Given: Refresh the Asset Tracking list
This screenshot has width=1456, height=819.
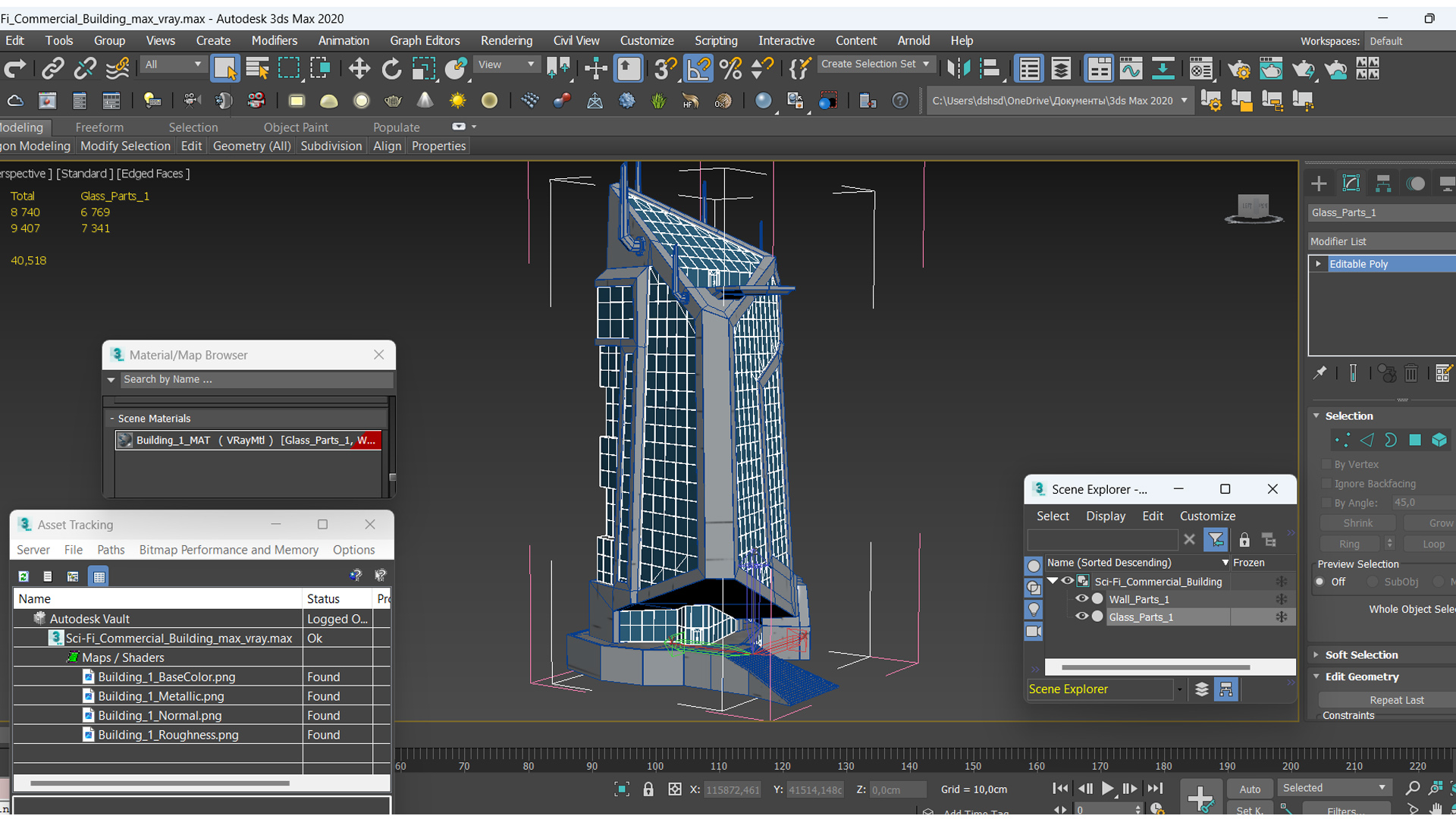Looking at the screenshot, I should coord(24,576).
